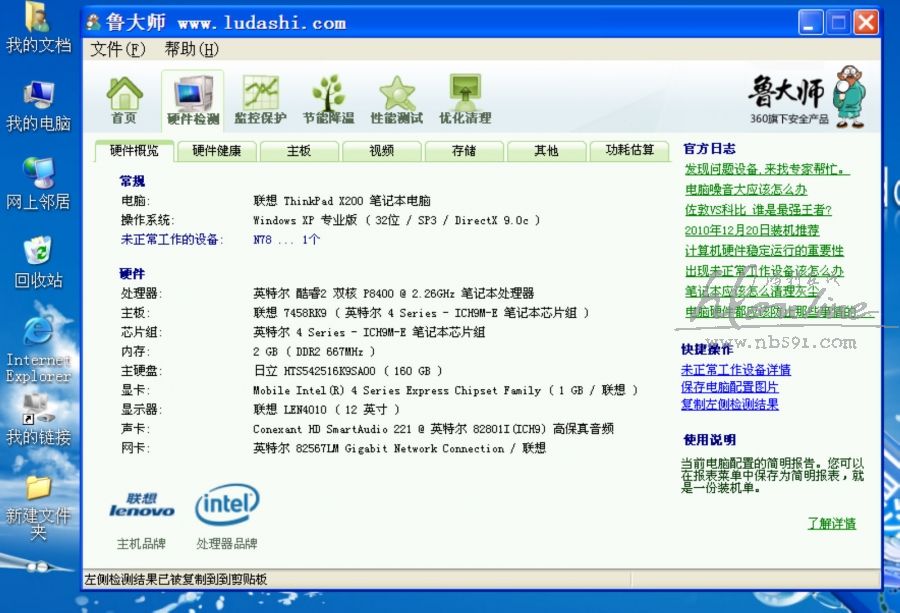Viewport: 900px width, 613px height.
Task: Switch to the 其他 tab
Action: [546, 151]
